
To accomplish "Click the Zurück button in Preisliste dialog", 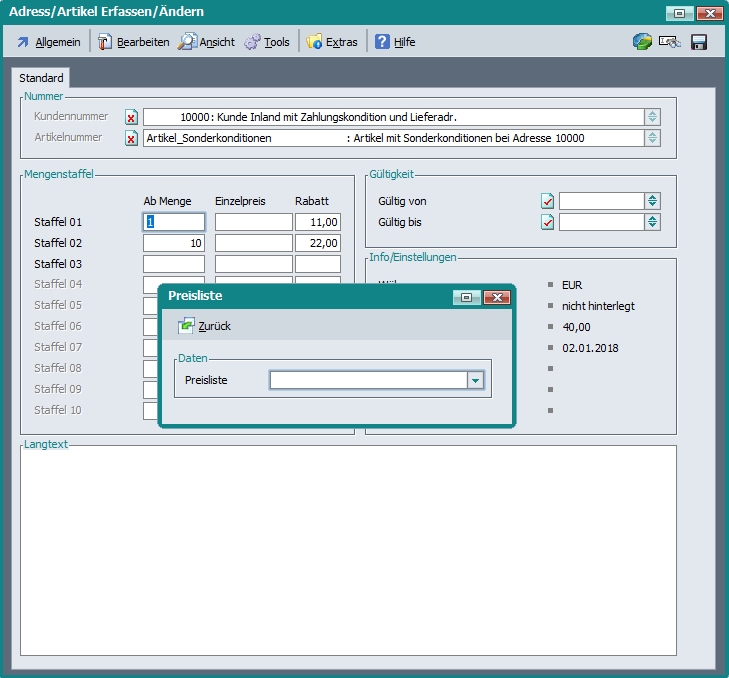I will coord(205,326).
